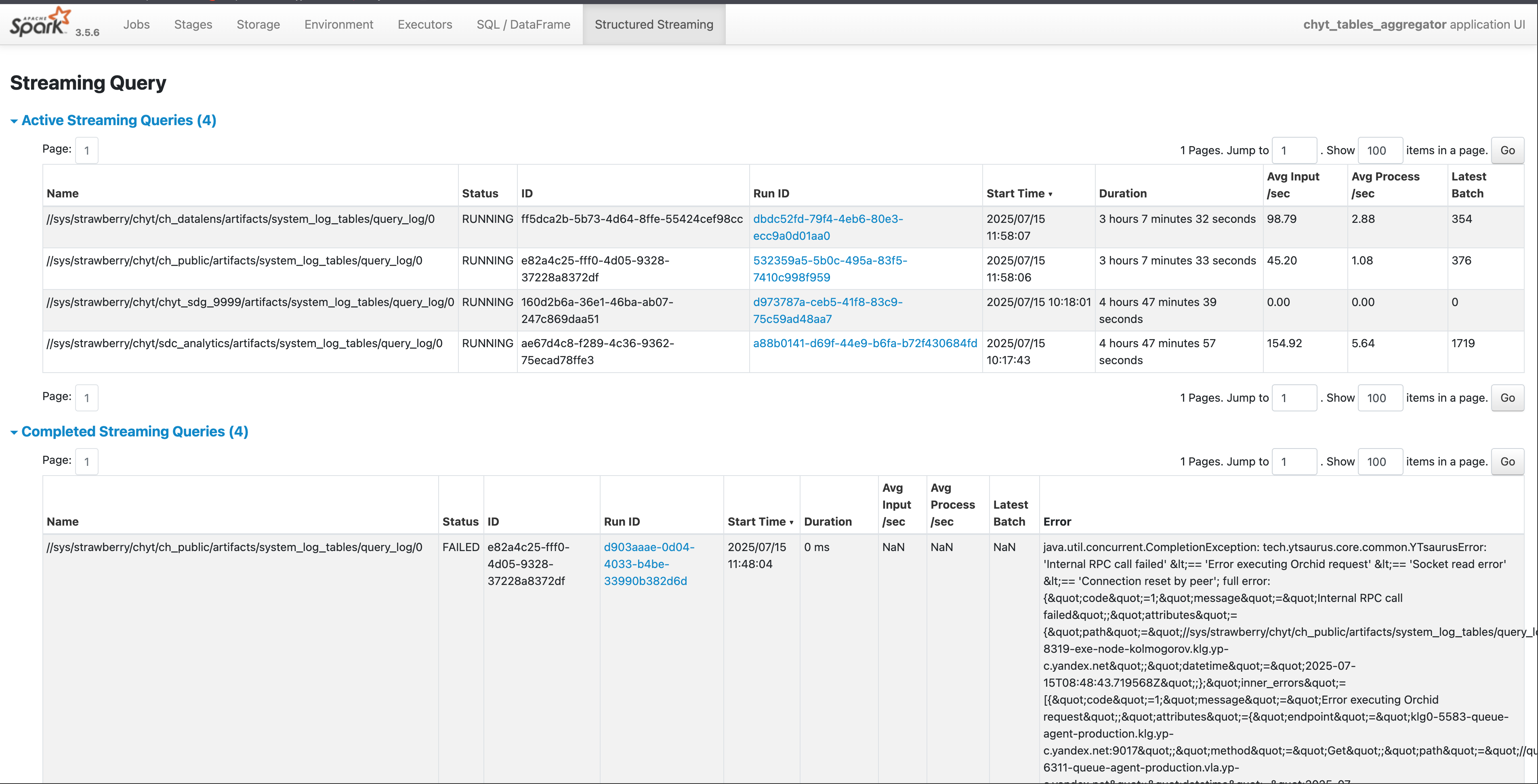
Task: Open run a88b0141-d69f-44e9-b6fa link
Action: (865, 343)
